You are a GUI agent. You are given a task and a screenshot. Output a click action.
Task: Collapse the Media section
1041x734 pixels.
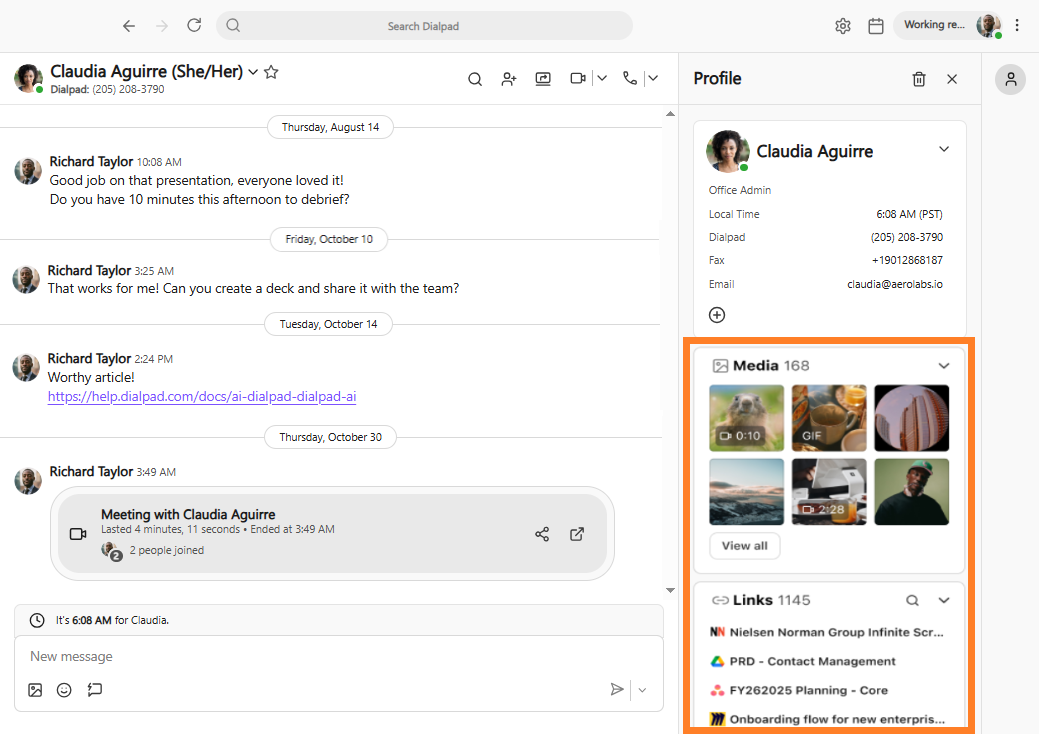pyautogui.click(x=943, y=366)
